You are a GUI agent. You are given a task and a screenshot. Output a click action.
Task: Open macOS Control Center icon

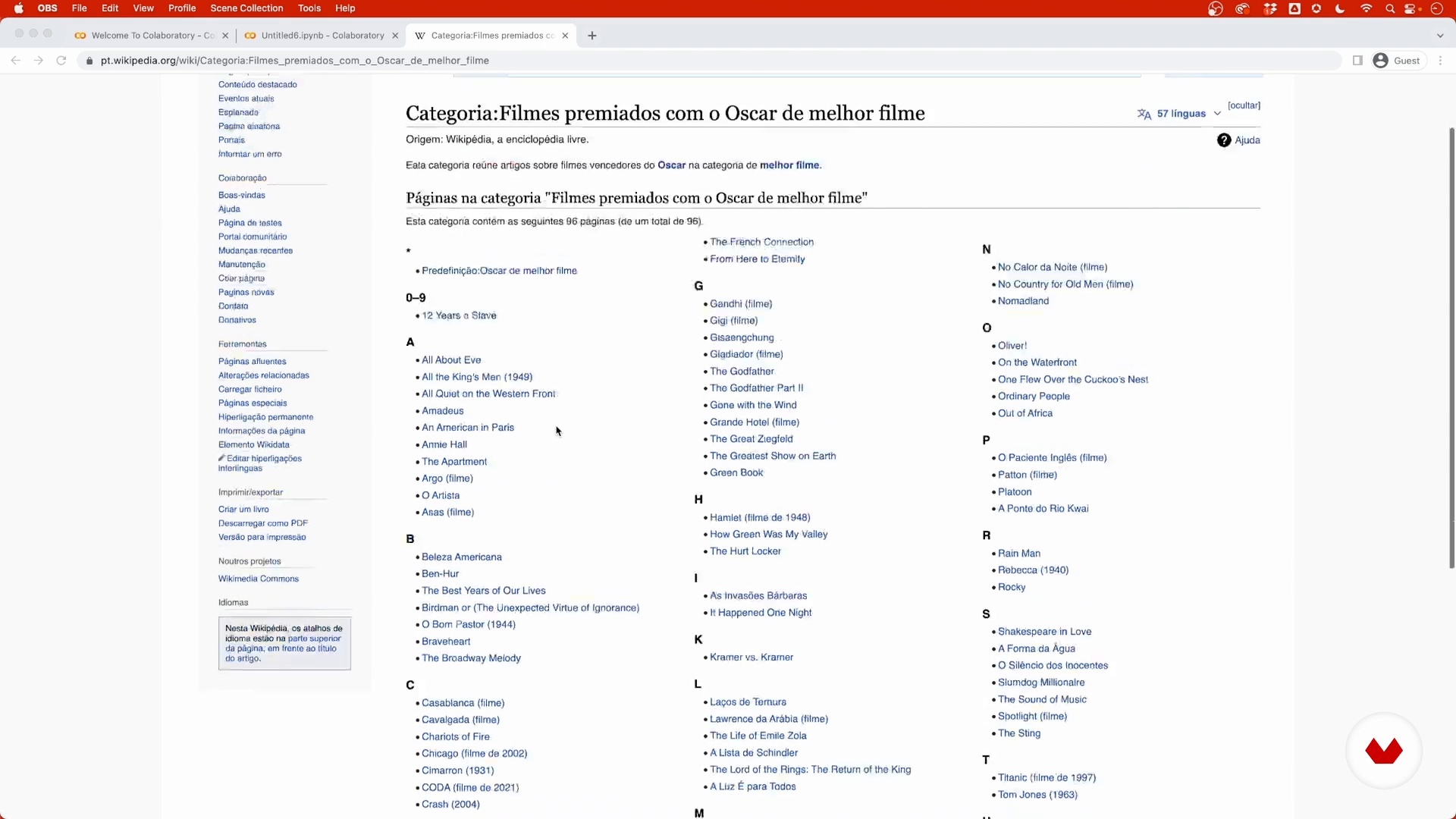tap(1411, 8)
